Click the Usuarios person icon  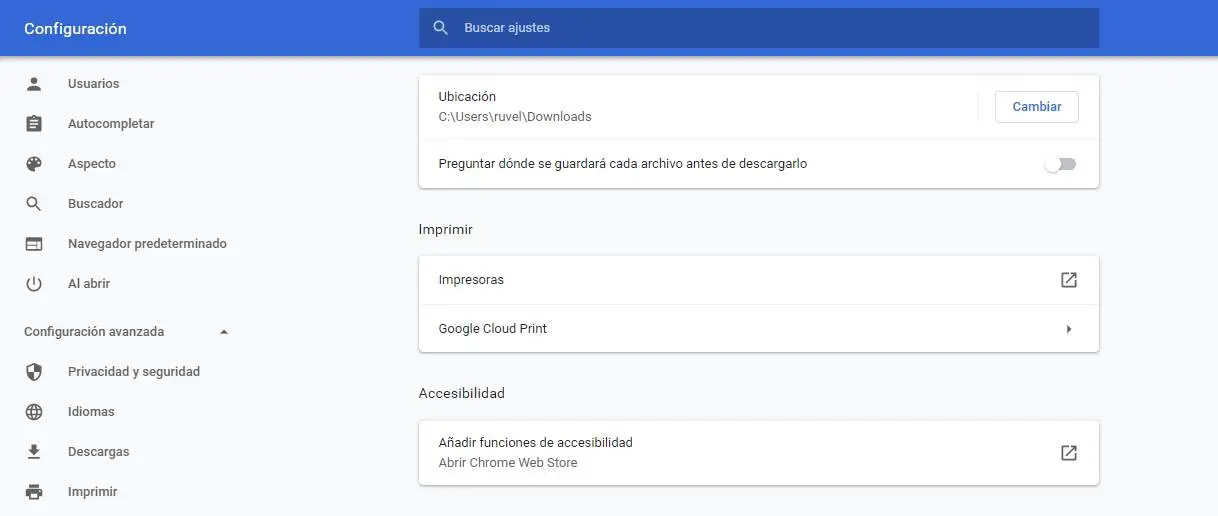(x=34, y=84)
